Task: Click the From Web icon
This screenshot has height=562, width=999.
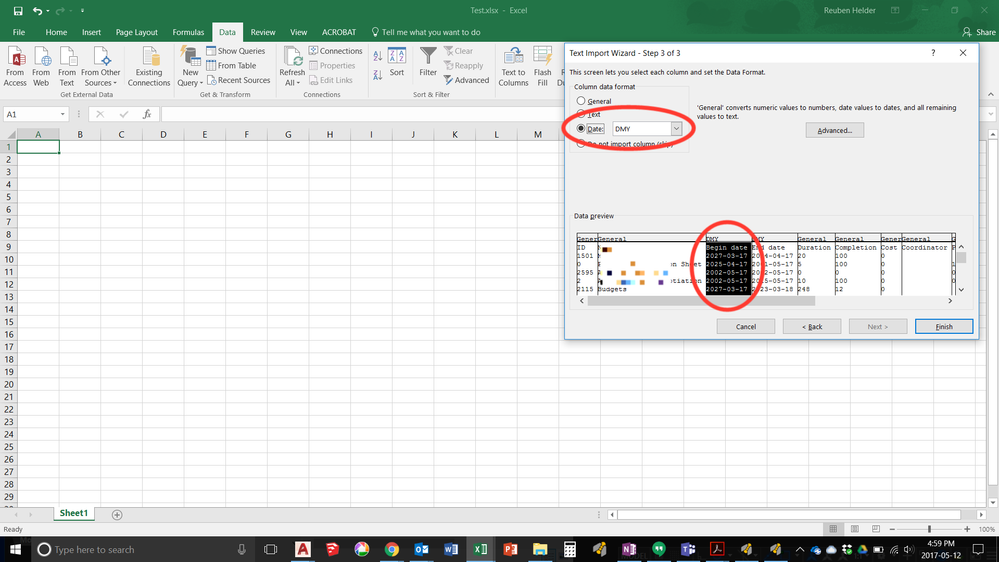Action: tap(41, 67)
